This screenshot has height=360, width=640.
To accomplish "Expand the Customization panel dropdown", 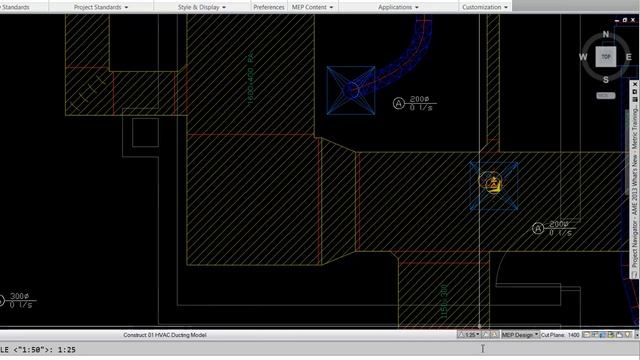I will [x=485, y=7].
